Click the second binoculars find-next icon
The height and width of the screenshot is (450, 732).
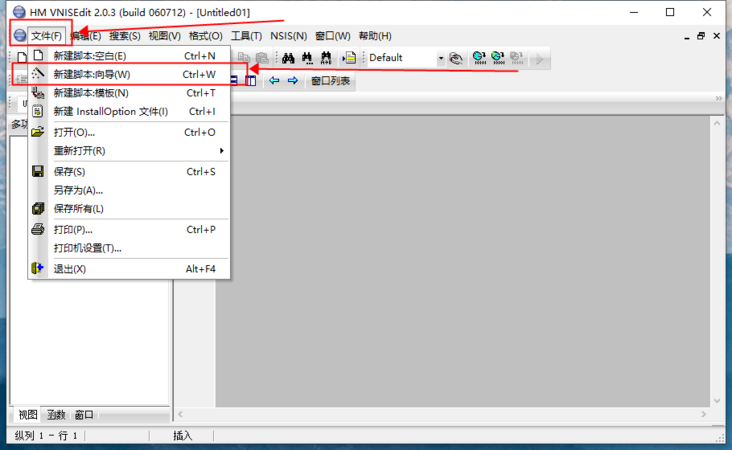[307, 58]
